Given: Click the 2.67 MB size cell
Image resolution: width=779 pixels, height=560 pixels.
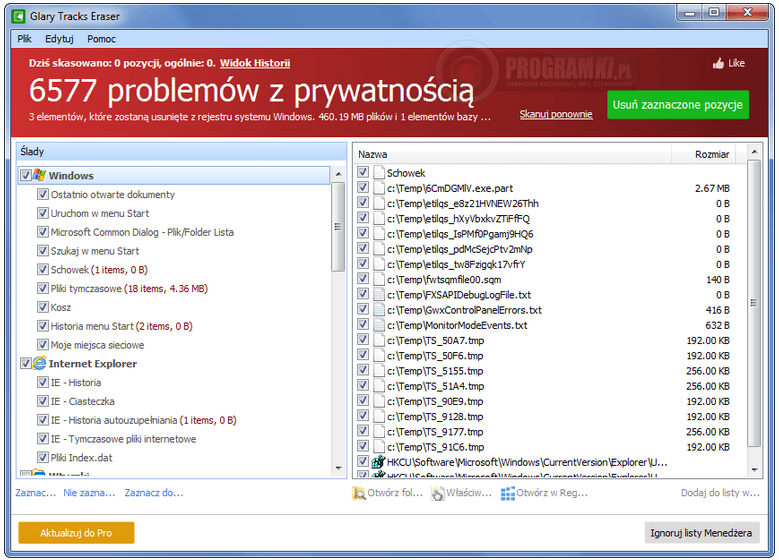Looking at the screenshot, I should (712, 188).
